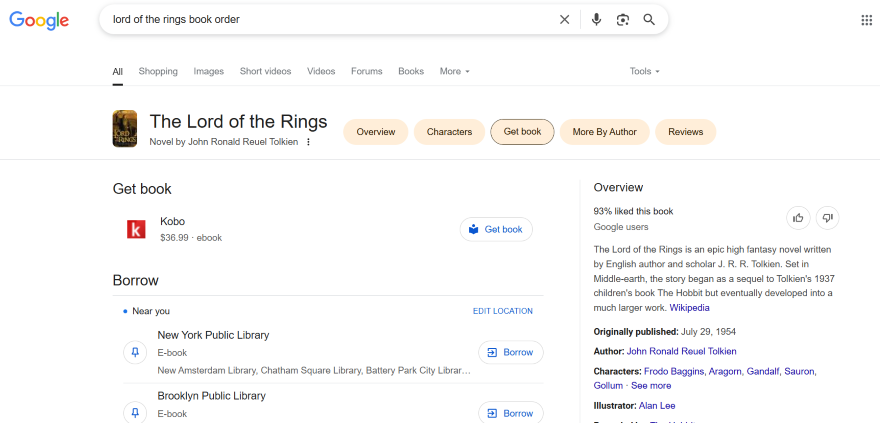Click the New Amsterdam Library branches text
Image resolution: width=880 pixels, height=423 pixels.
pos(314,370)
